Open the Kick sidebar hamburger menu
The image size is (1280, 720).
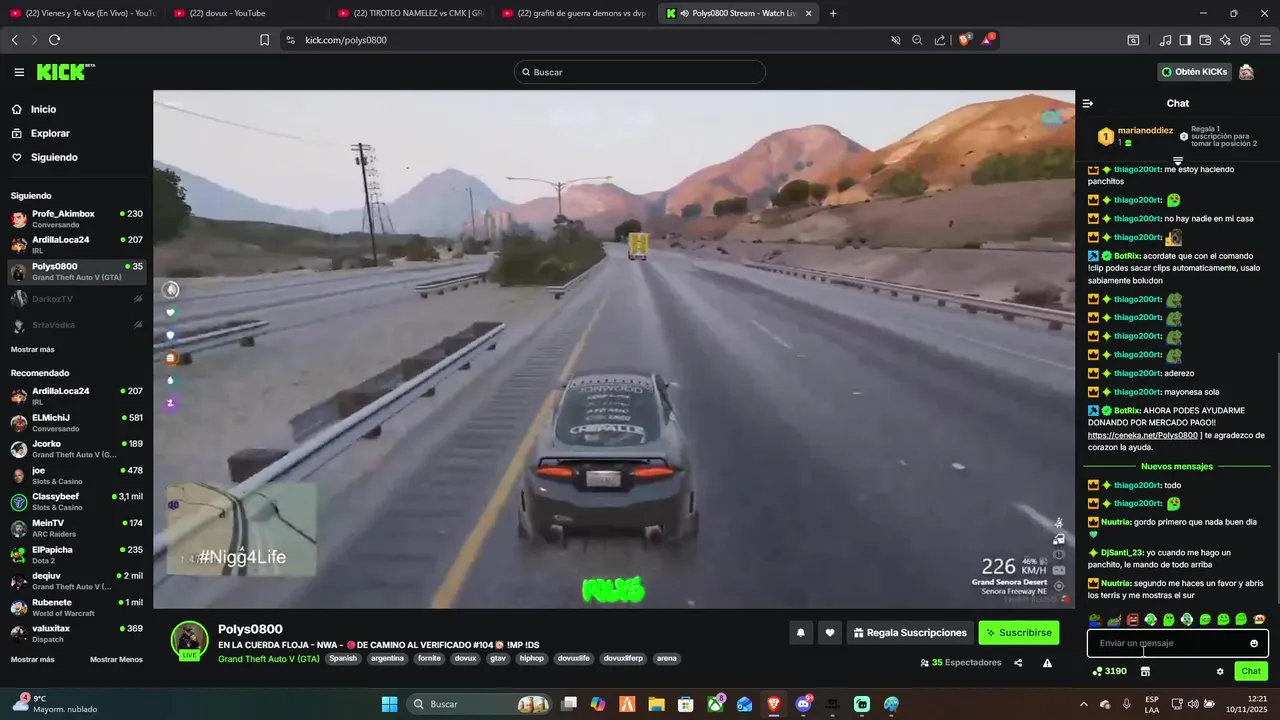19,72
